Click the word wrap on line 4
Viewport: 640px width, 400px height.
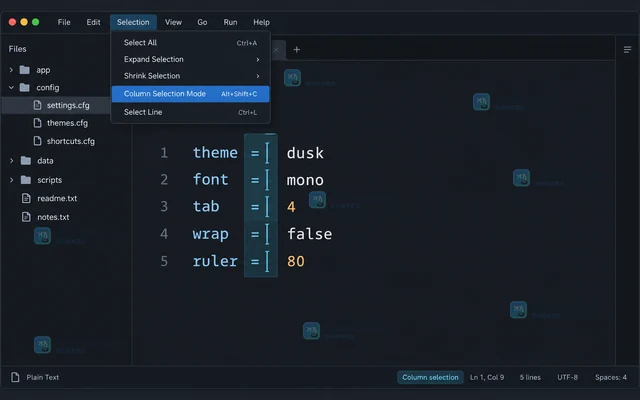(211, 234)
